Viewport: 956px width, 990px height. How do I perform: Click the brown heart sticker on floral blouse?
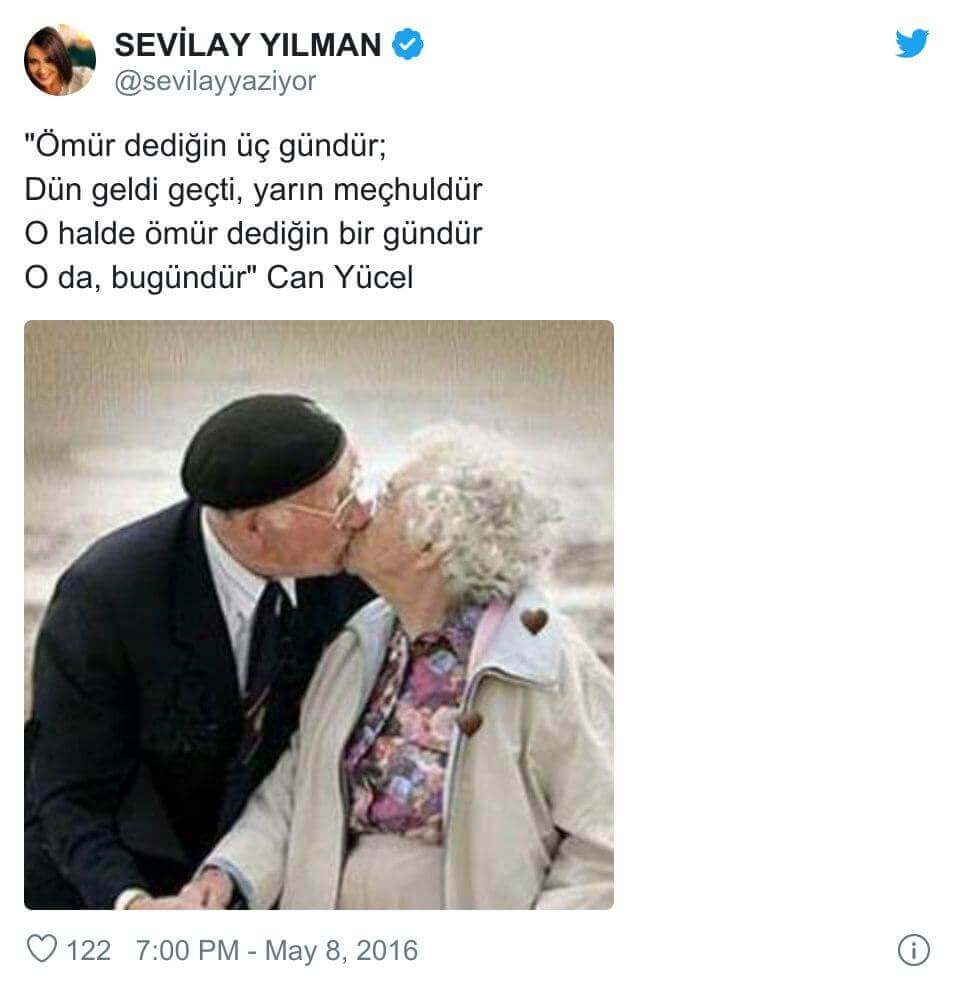pyautogui.click(x=469, y=721)
